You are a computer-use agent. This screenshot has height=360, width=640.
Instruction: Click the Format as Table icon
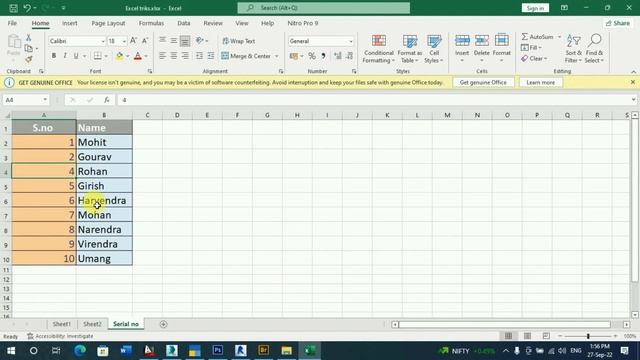click(x=409, y=41)
